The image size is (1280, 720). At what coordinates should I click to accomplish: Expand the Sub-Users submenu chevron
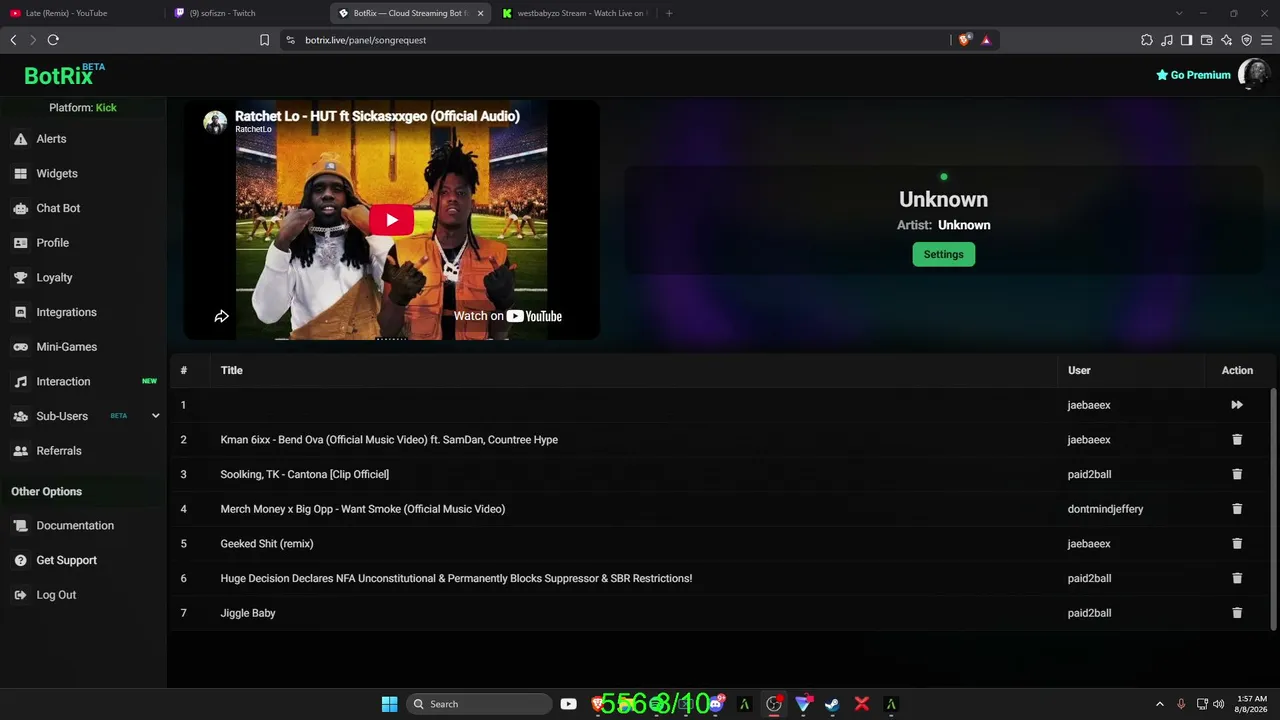click(155, 416)
